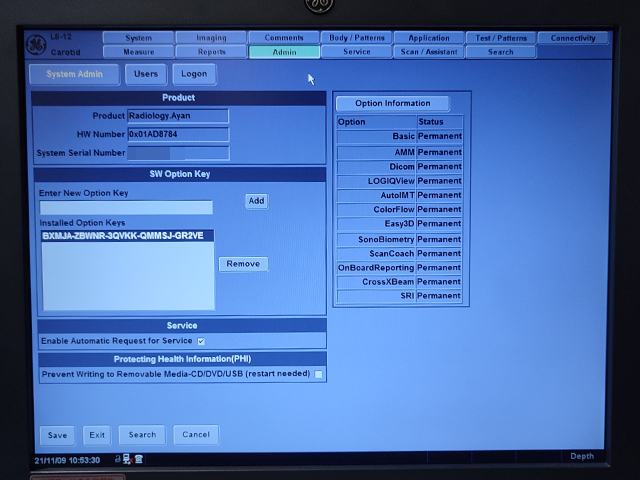Image resolution: width=640 pixels, height=480 pixels.
Task: Select installed key BXMJA-ZBWNR-3QVKK-QMMSJ-GR2VE
Action: pos(128,236)
